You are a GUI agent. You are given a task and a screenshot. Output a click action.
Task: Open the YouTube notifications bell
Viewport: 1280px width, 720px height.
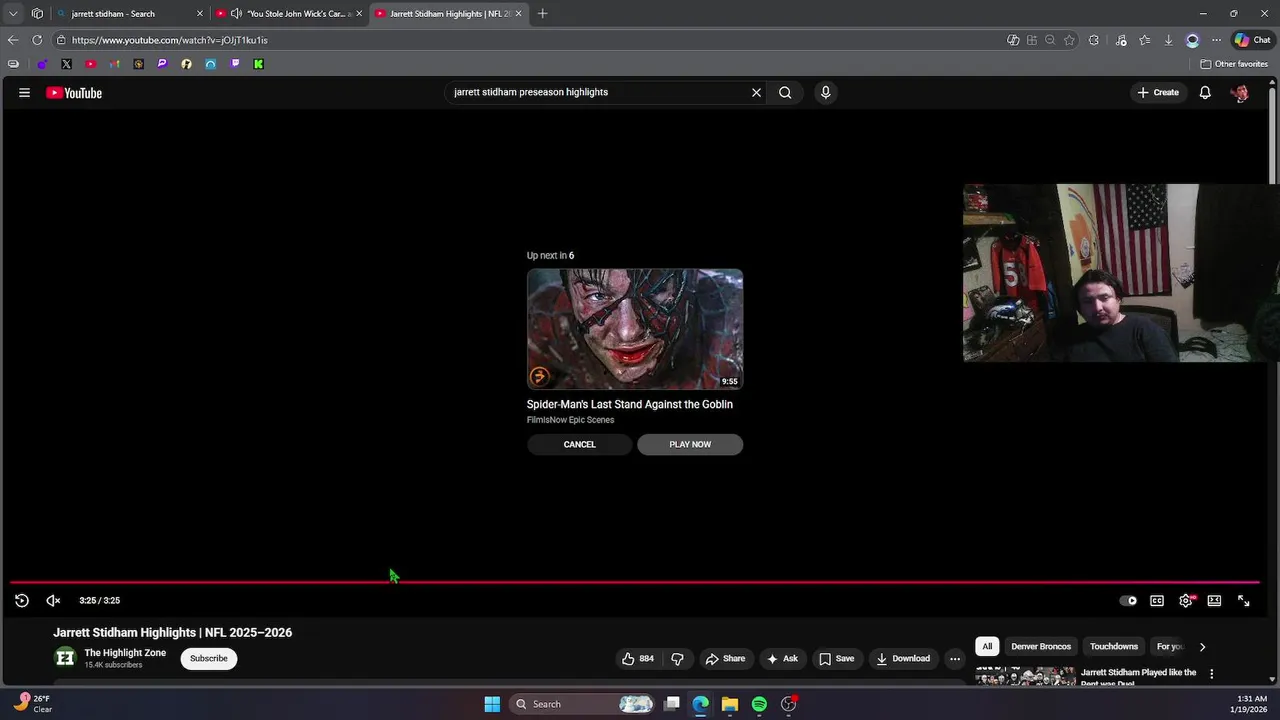(x=1205, y=92)
